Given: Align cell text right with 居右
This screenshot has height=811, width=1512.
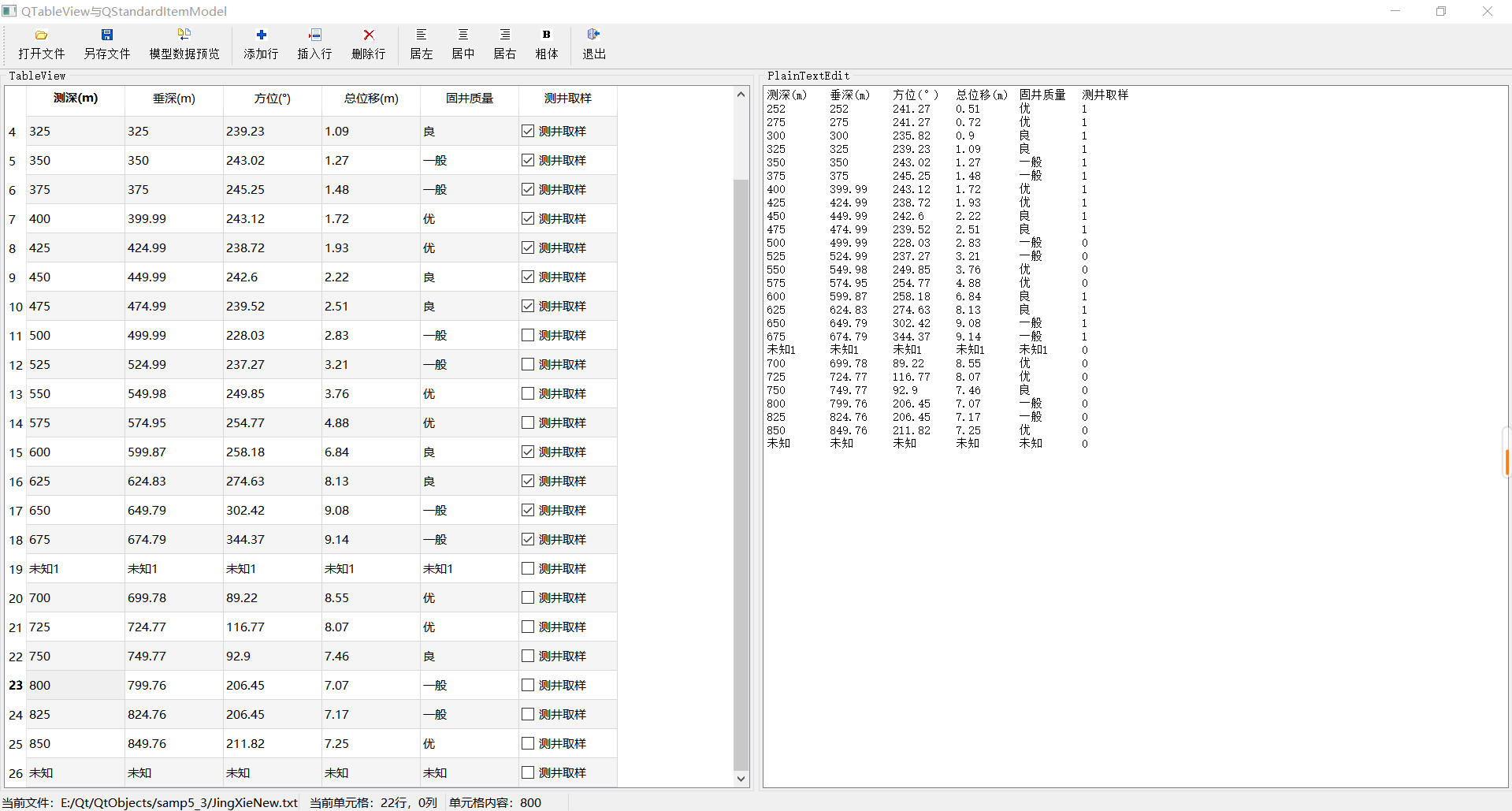Looking at the screenshot, I should 505,44.
